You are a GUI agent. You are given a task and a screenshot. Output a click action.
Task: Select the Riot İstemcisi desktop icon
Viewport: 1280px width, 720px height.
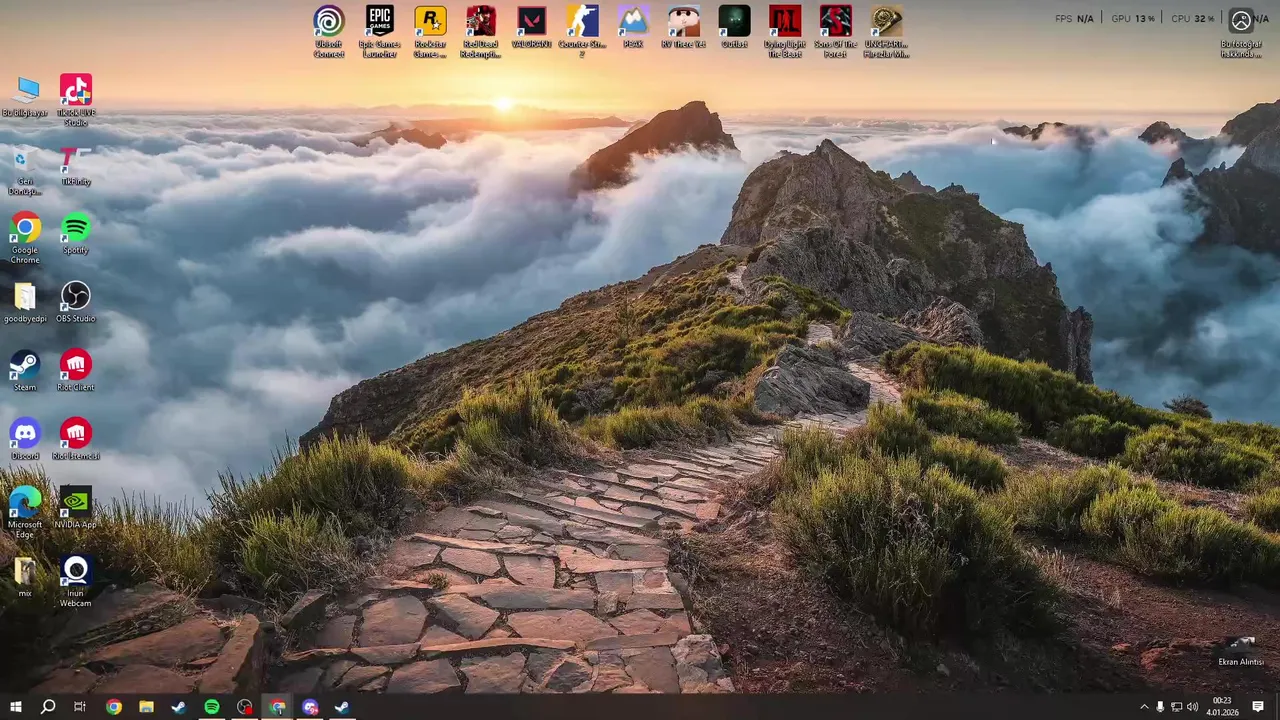coord(76,440)
